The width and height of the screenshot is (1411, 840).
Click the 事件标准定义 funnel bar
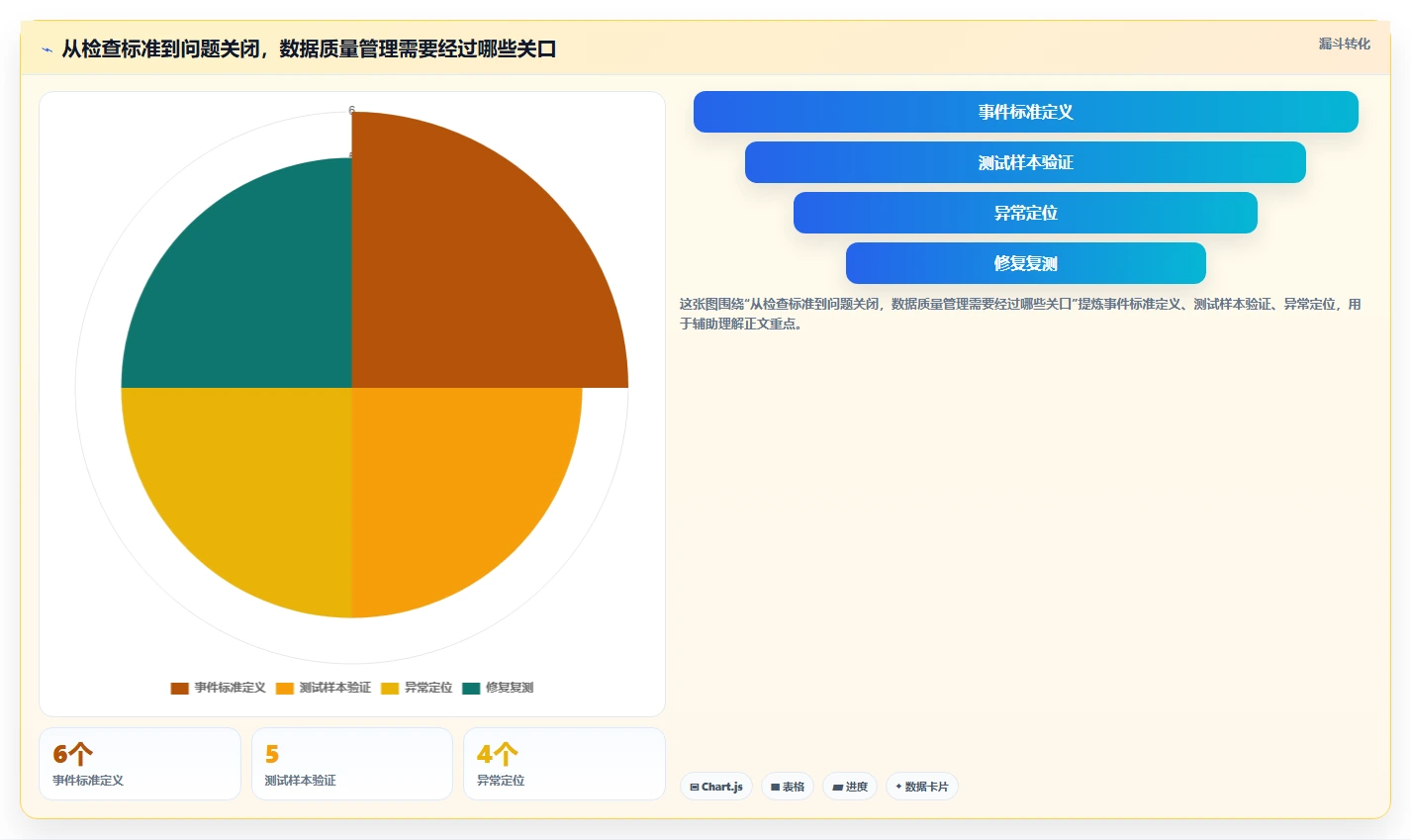point(1026,112)
